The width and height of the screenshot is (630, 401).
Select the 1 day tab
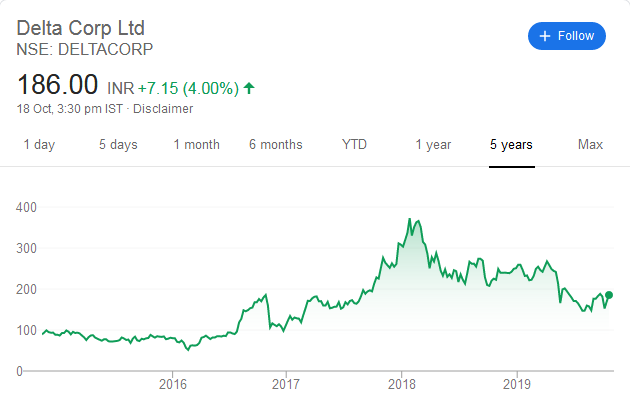(39, 145)
